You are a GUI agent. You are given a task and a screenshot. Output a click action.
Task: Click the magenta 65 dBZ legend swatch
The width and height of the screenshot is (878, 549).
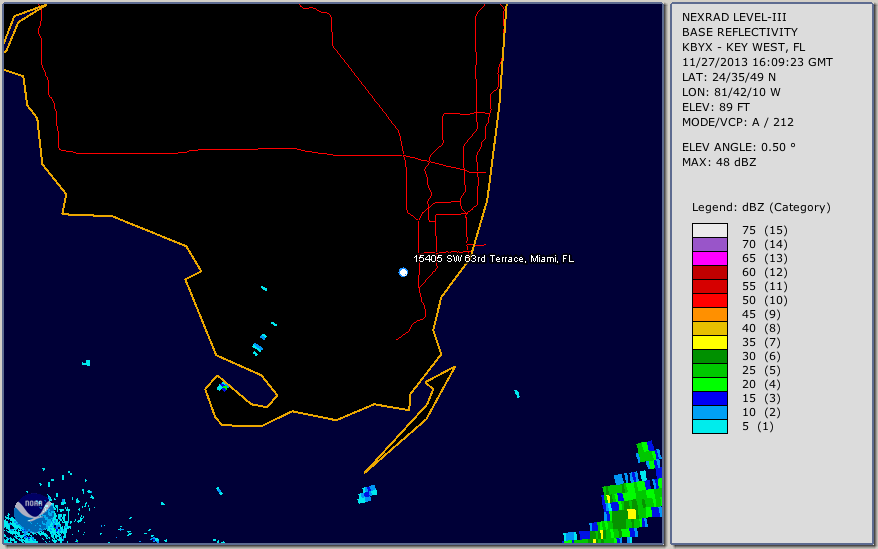709,258
